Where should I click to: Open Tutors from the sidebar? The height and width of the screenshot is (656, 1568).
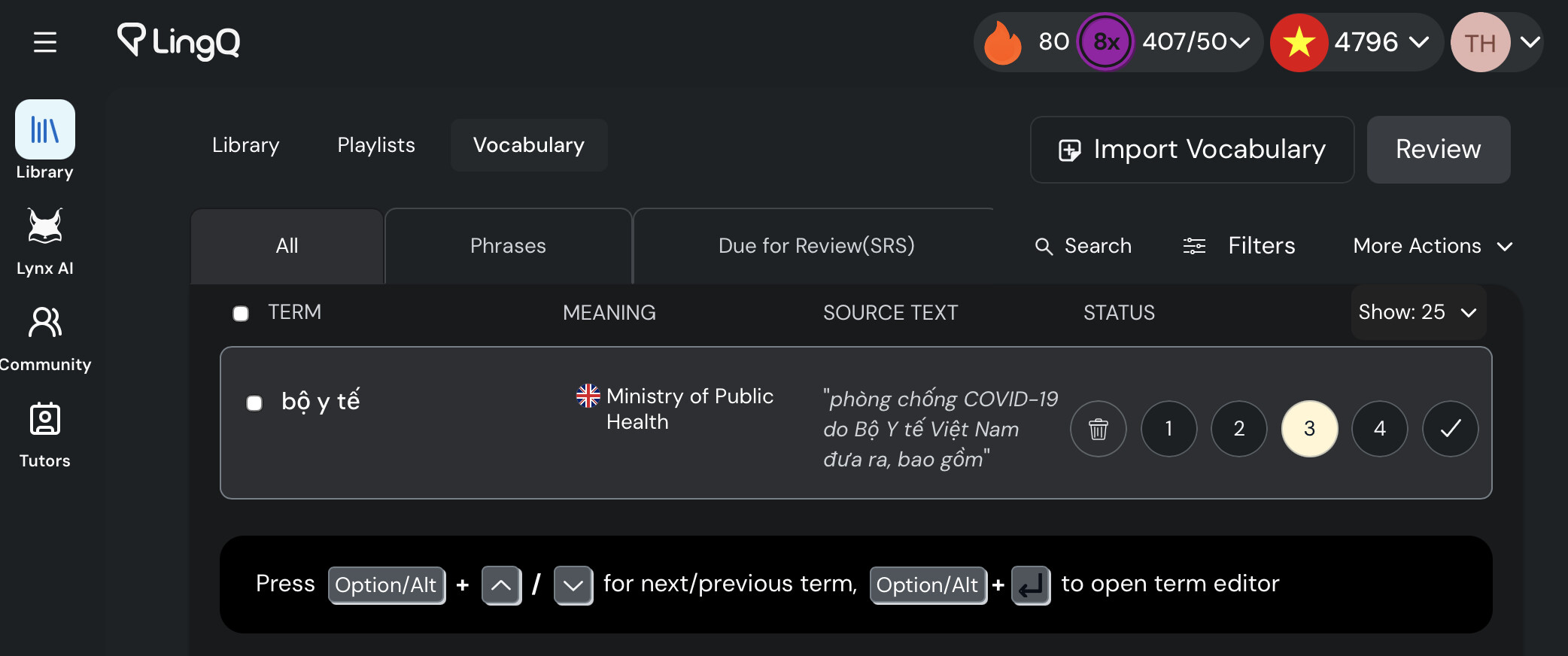(45, 436)
